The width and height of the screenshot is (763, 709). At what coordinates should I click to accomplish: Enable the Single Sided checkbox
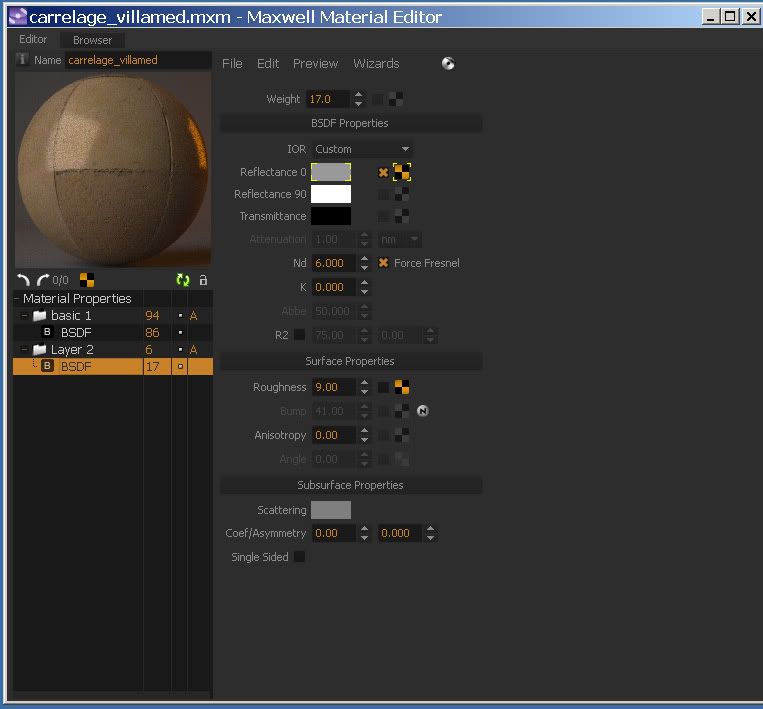(299, 557)
